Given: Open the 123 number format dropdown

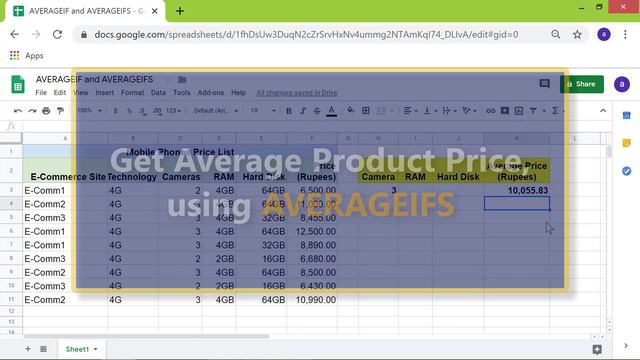Looking at the screenshot, I should [x=173, y=111].
